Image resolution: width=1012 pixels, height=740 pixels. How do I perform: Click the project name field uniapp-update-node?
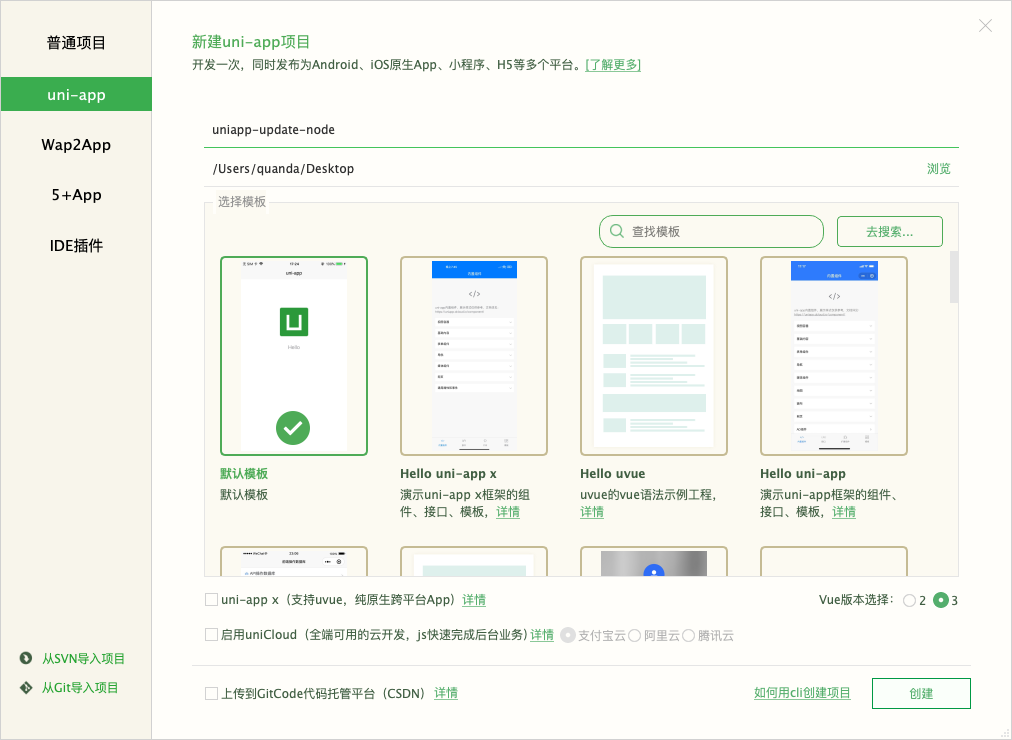[581, 130]
